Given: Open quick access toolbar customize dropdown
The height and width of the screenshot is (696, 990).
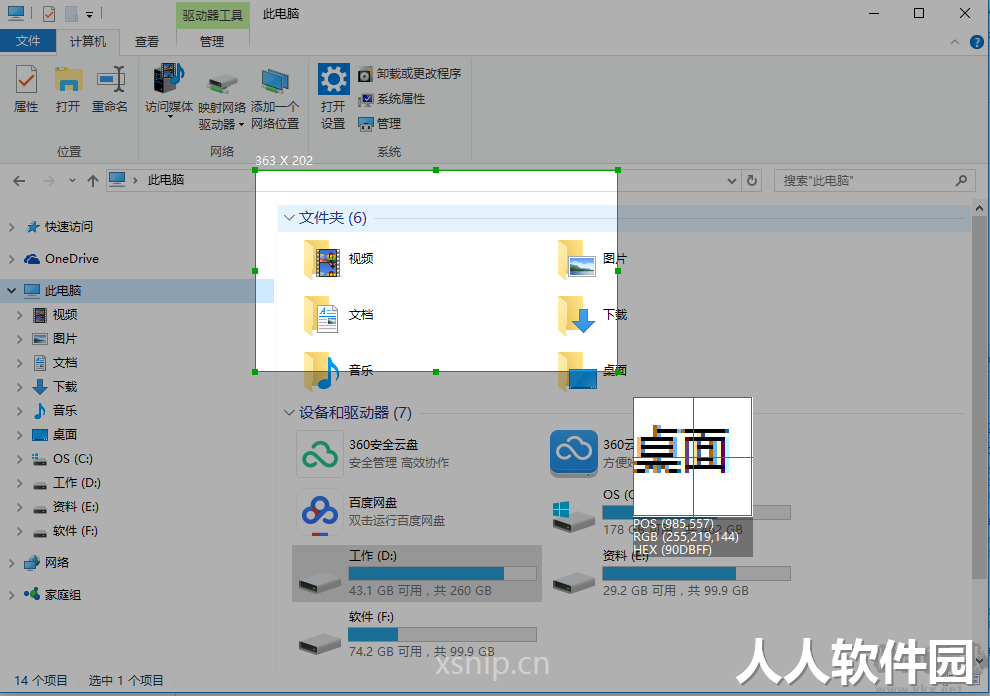Looking at the screenshot, I should (x=90, y=14).
